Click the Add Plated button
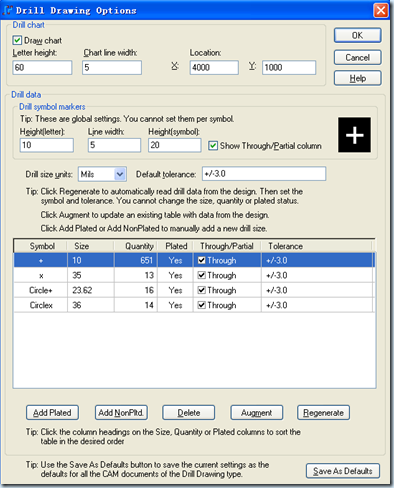 (x=52, y=413)
